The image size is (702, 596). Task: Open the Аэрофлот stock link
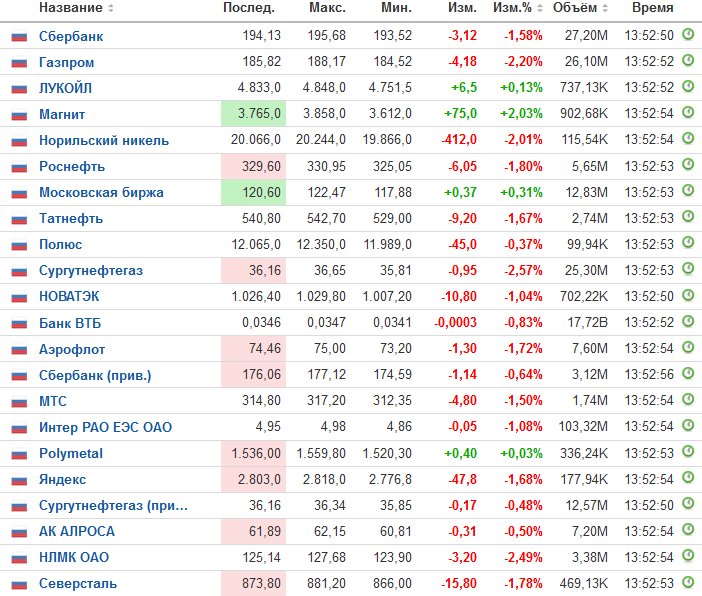72,349
